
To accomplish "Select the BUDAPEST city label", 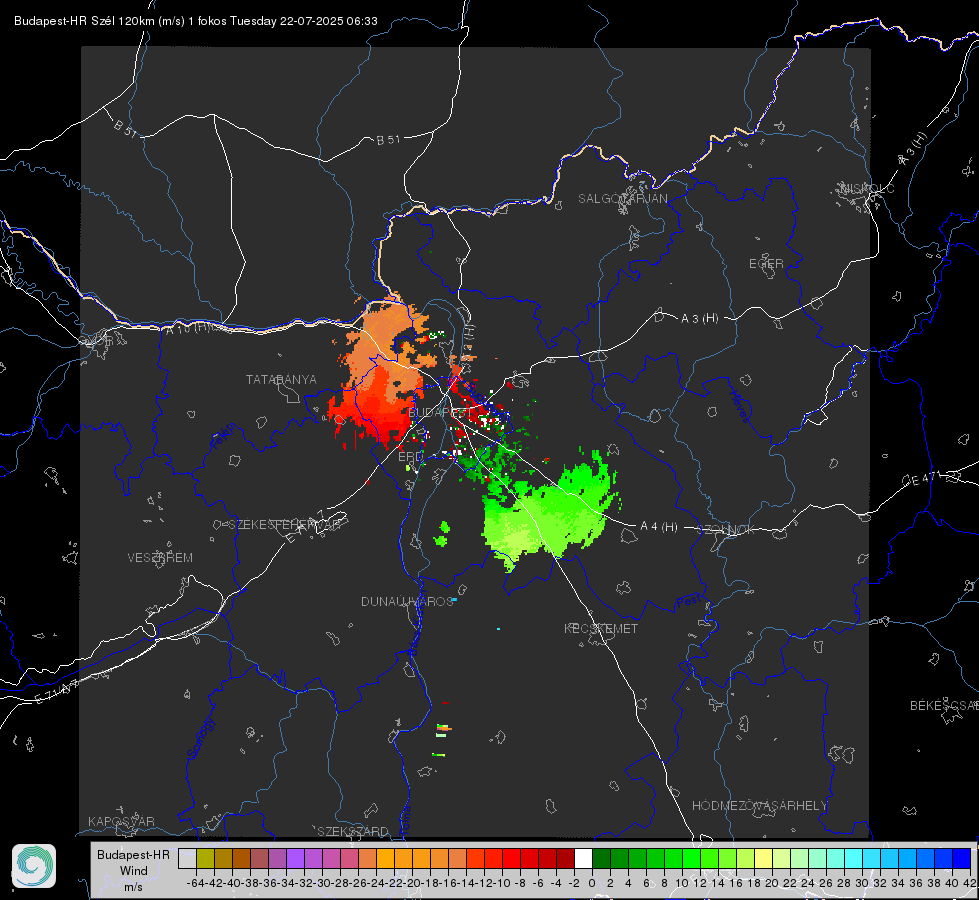I will (439, 413).
